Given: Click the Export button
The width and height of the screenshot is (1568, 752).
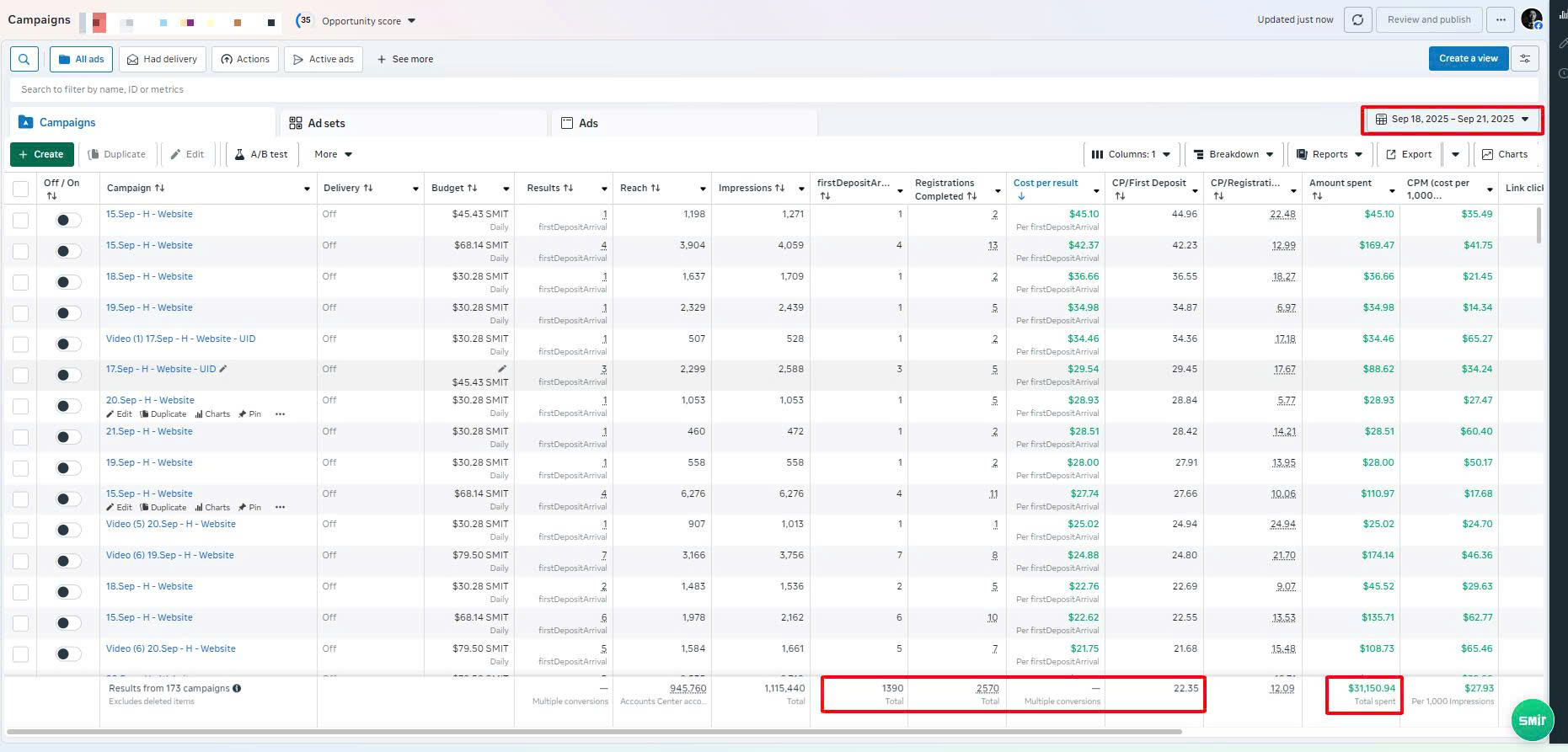Looking at the screenshot, I should click(1409, 154).
